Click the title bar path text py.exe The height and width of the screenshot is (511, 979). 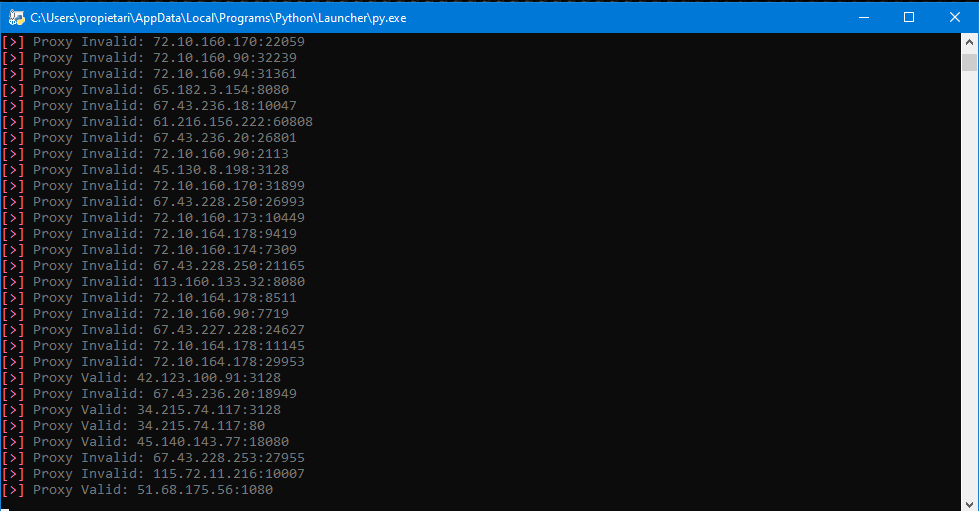tap(218, 18)
